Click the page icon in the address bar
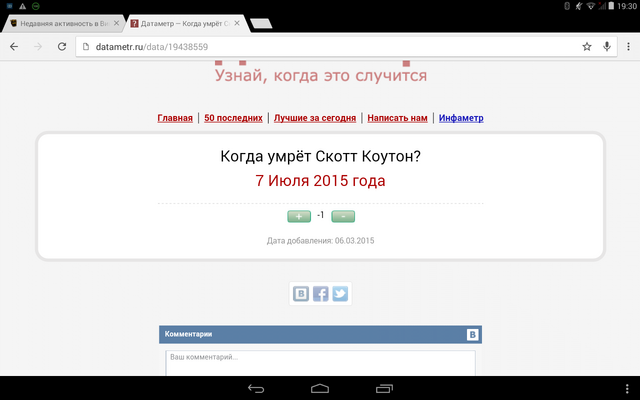Viewport: 640px width, 400px height. (86, 47)
